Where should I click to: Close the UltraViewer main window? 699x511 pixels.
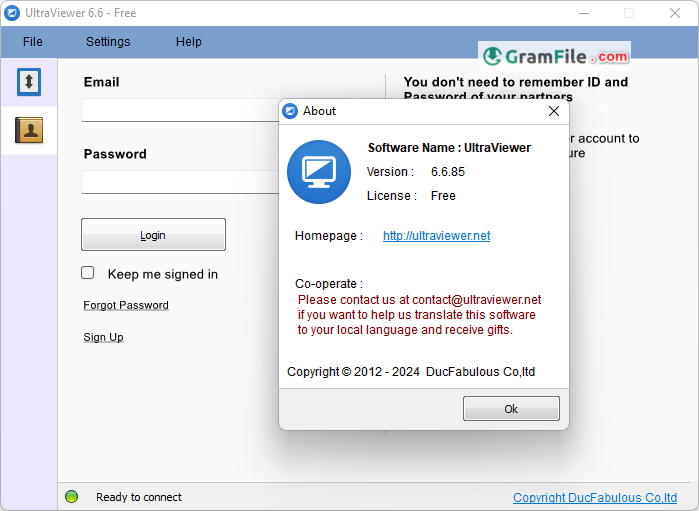675,13
